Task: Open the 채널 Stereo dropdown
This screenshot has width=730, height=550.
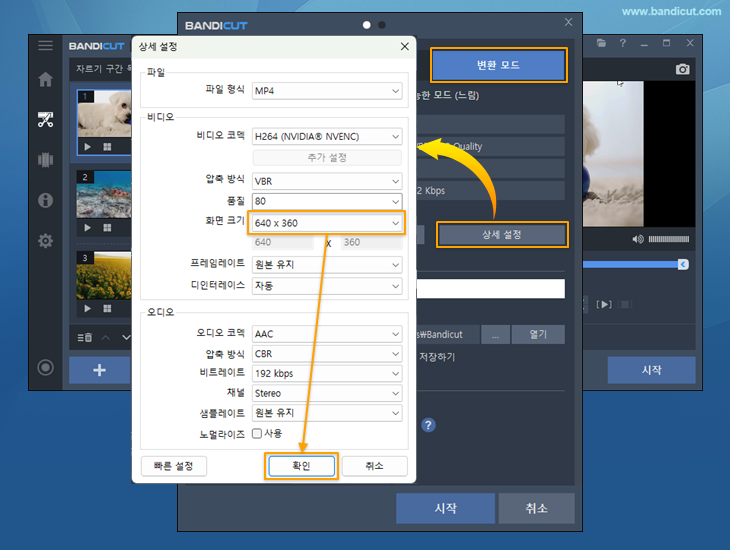Action: coord(327,393)
